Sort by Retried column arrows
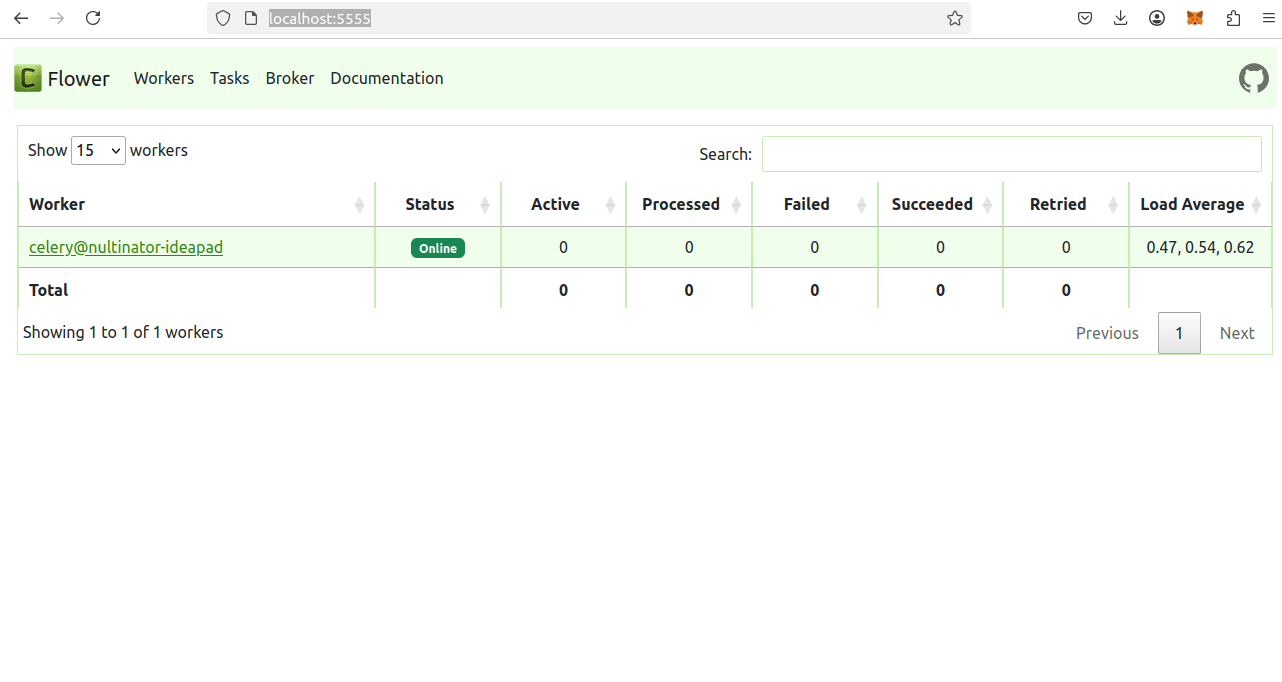Image resolution: width=1282 pixels, height=682 pixels. [1112, 205]
